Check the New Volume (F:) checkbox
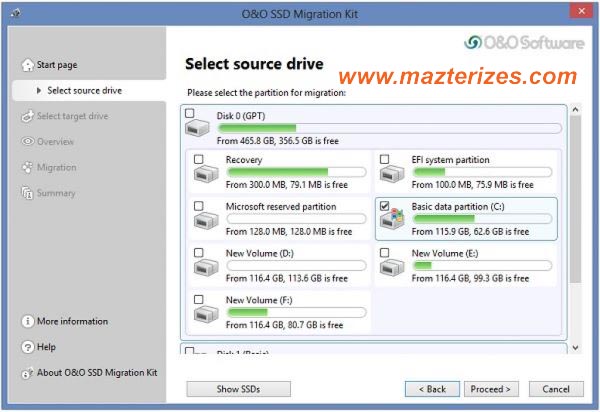 click(x=198, y=299)
